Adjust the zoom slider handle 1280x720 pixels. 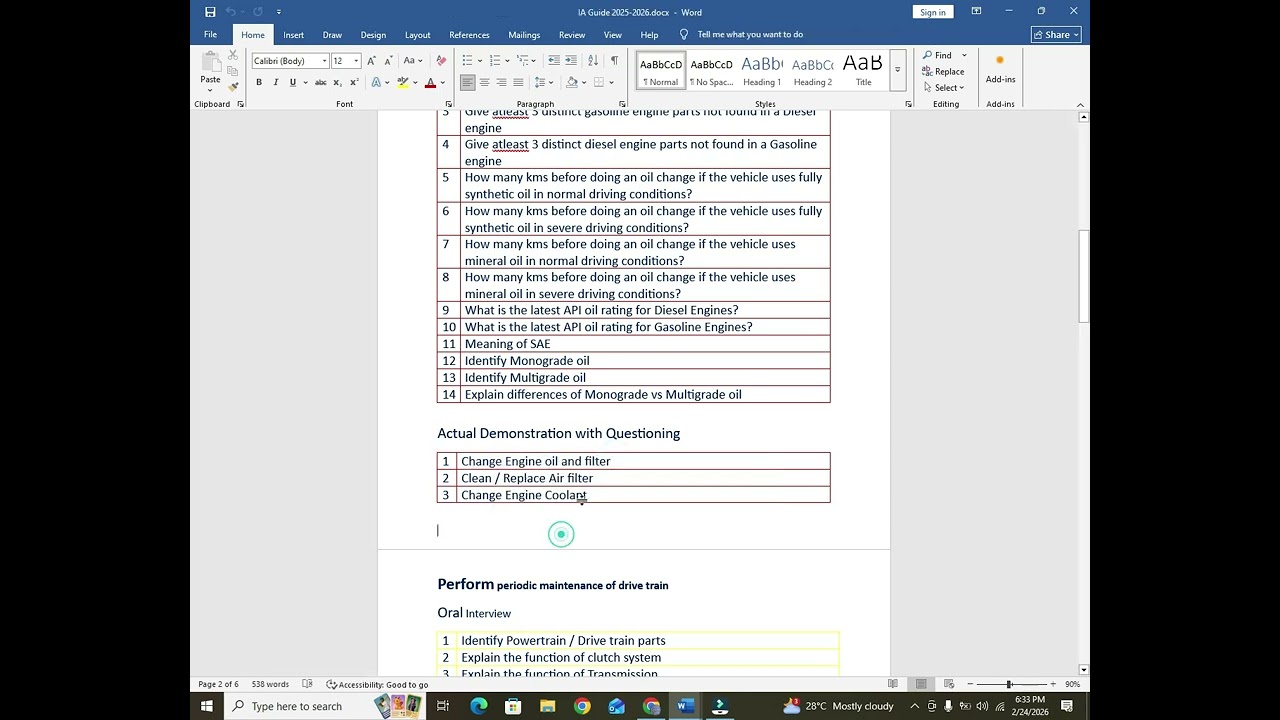1009,684
